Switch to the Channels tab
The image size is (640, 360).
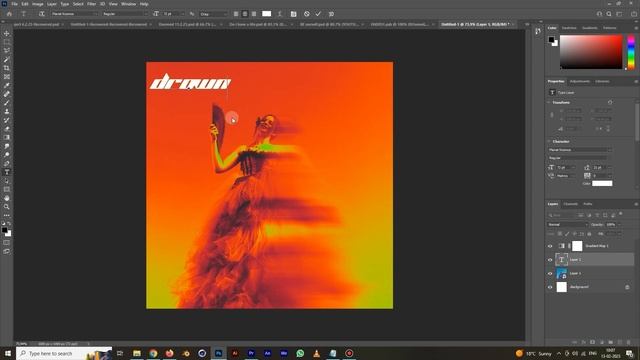(x=571, y=204)
